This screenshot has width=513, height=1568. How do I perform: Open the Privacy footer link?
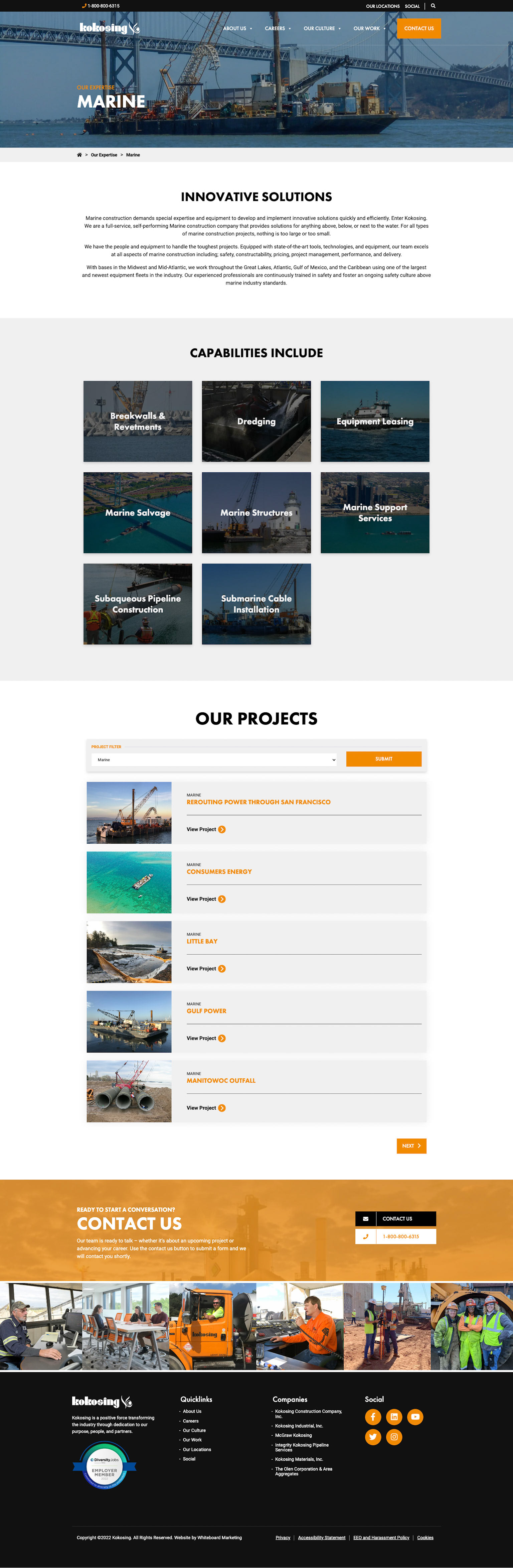283,1538
